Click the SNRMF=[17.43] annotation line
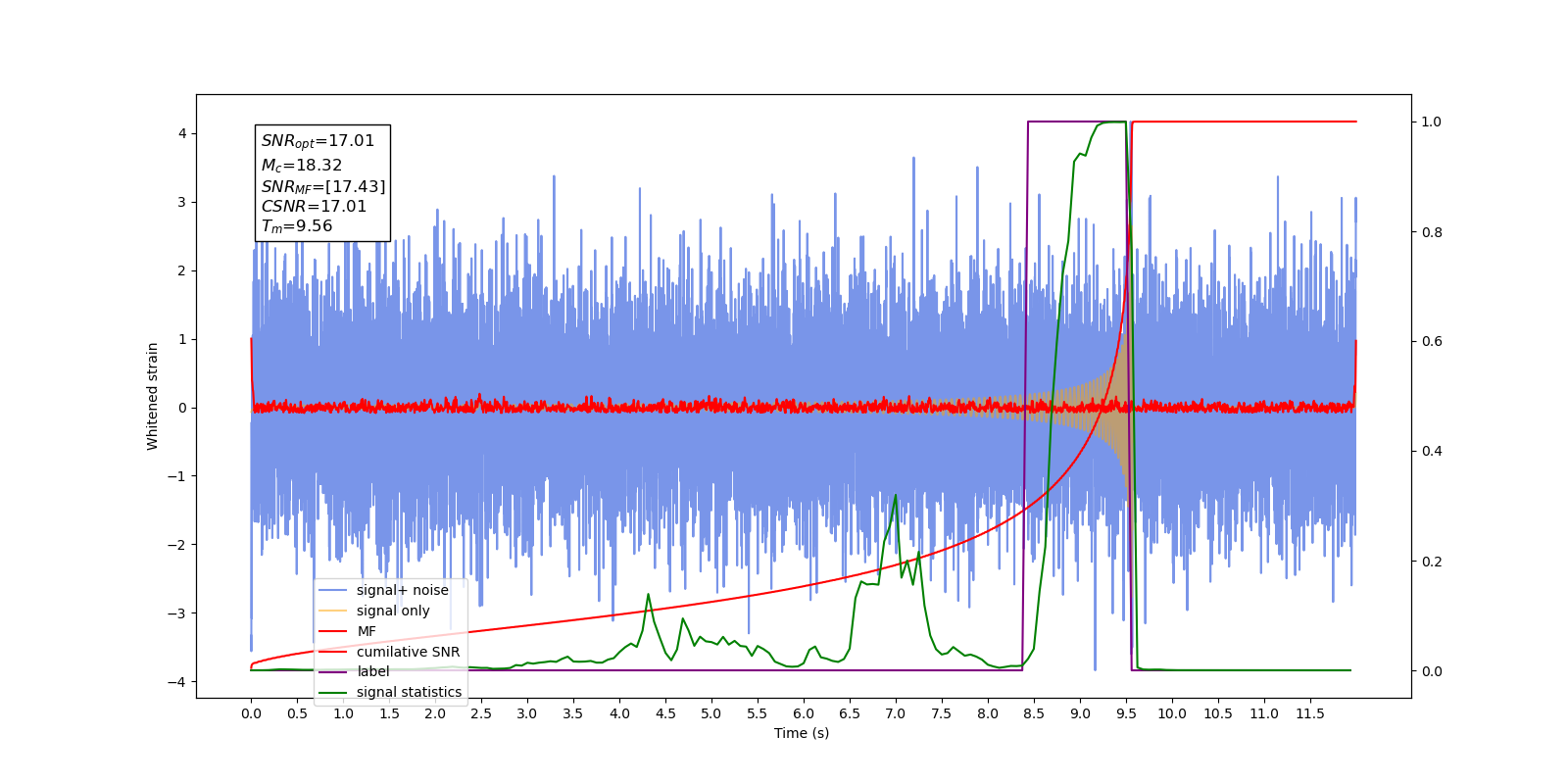Image resolution: width=1568 pixels, height=784 pixels. click(x=323, y=186)
